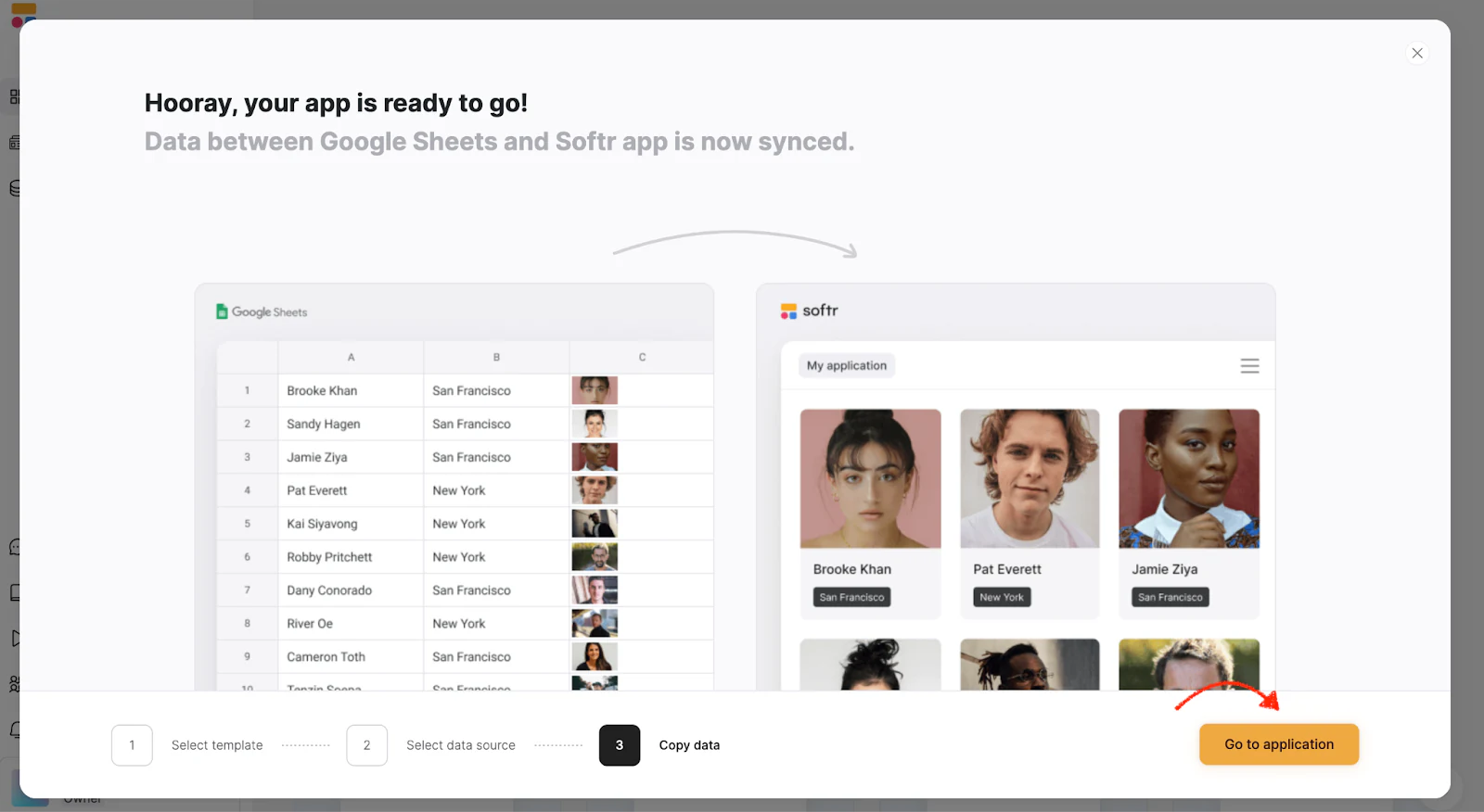Close the onboarding dialog with the X

coord(1417,53)
